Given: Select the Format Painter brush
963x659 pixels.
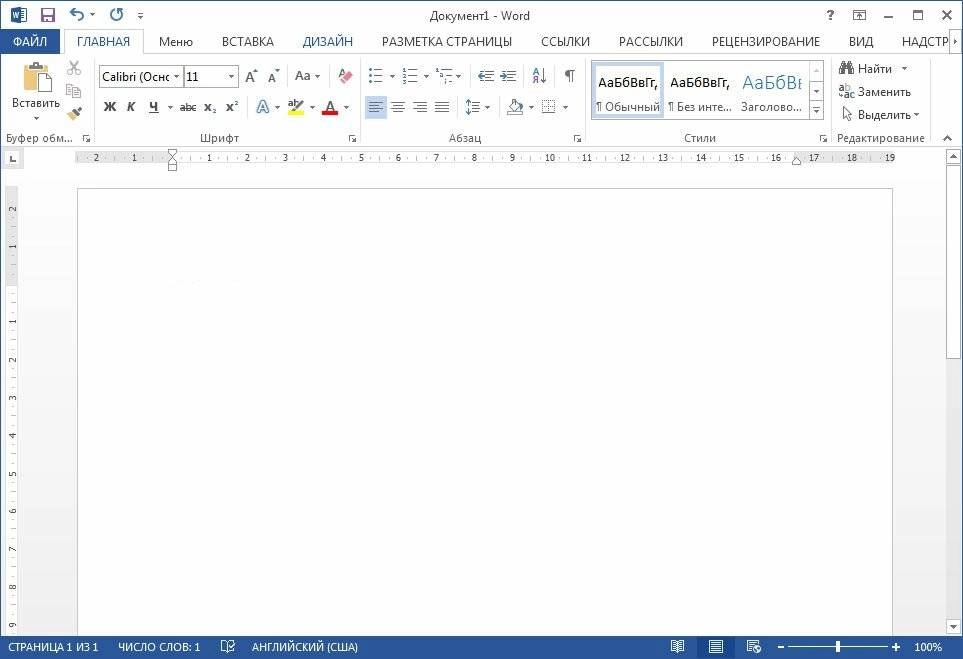Looking at the screenshot, I should 74,114.
